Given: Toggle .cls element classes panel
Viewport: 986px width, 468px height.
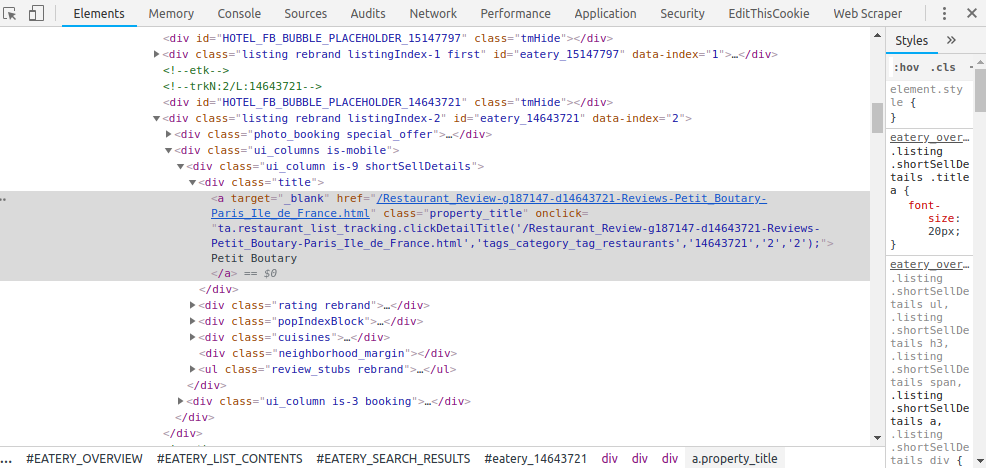Looking at the screenshot, I should (943, 67).
